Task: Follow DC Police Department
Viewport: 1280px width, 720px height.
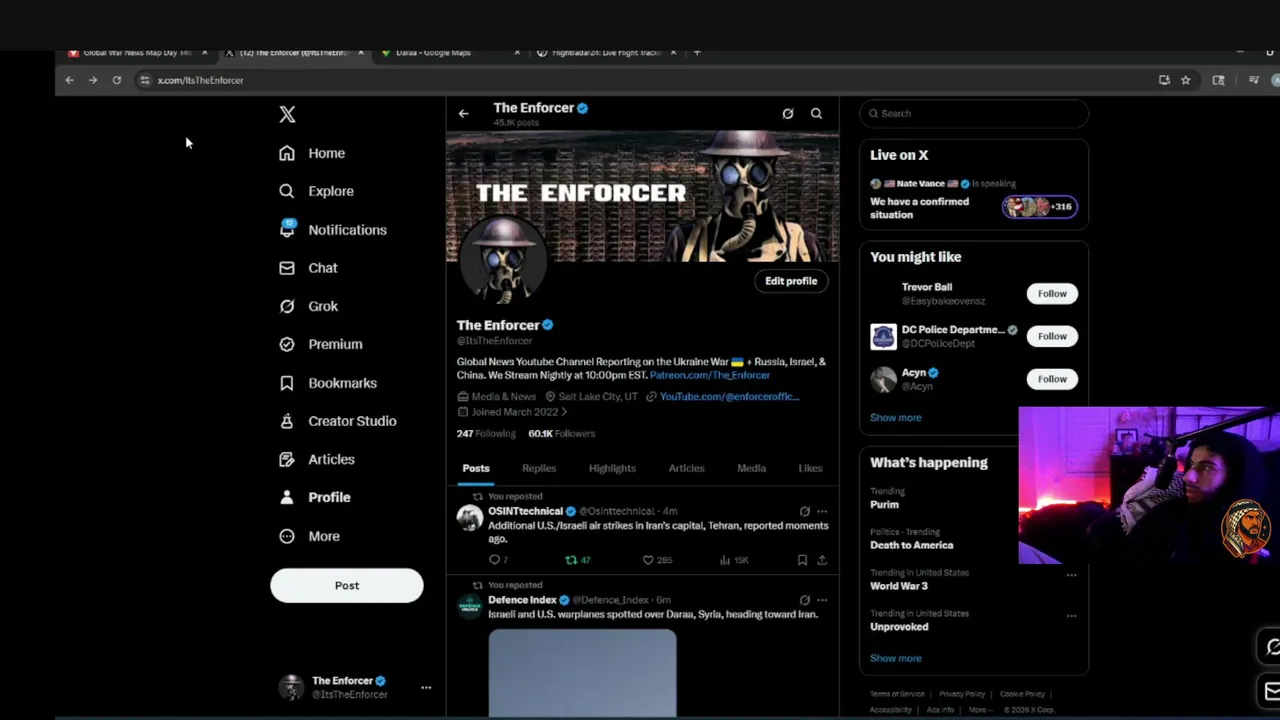Action: 1052,336
